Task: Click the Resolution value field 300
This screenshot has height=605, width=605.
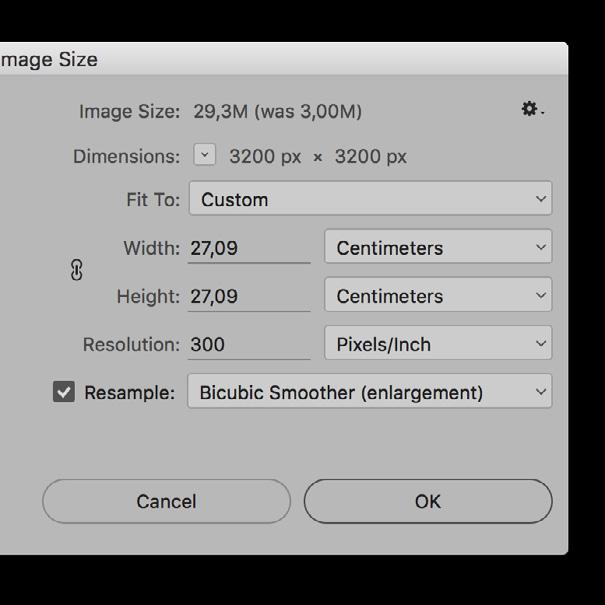Action: [x=249, y=345]
